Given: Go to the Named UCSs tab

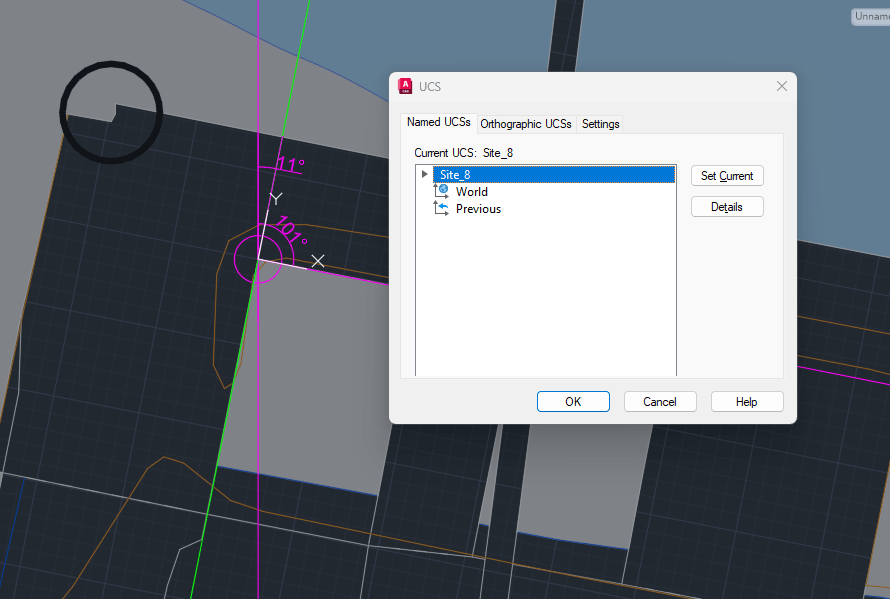Looking at the screenshot, I should pyautogui.click(x=439, y=122).
